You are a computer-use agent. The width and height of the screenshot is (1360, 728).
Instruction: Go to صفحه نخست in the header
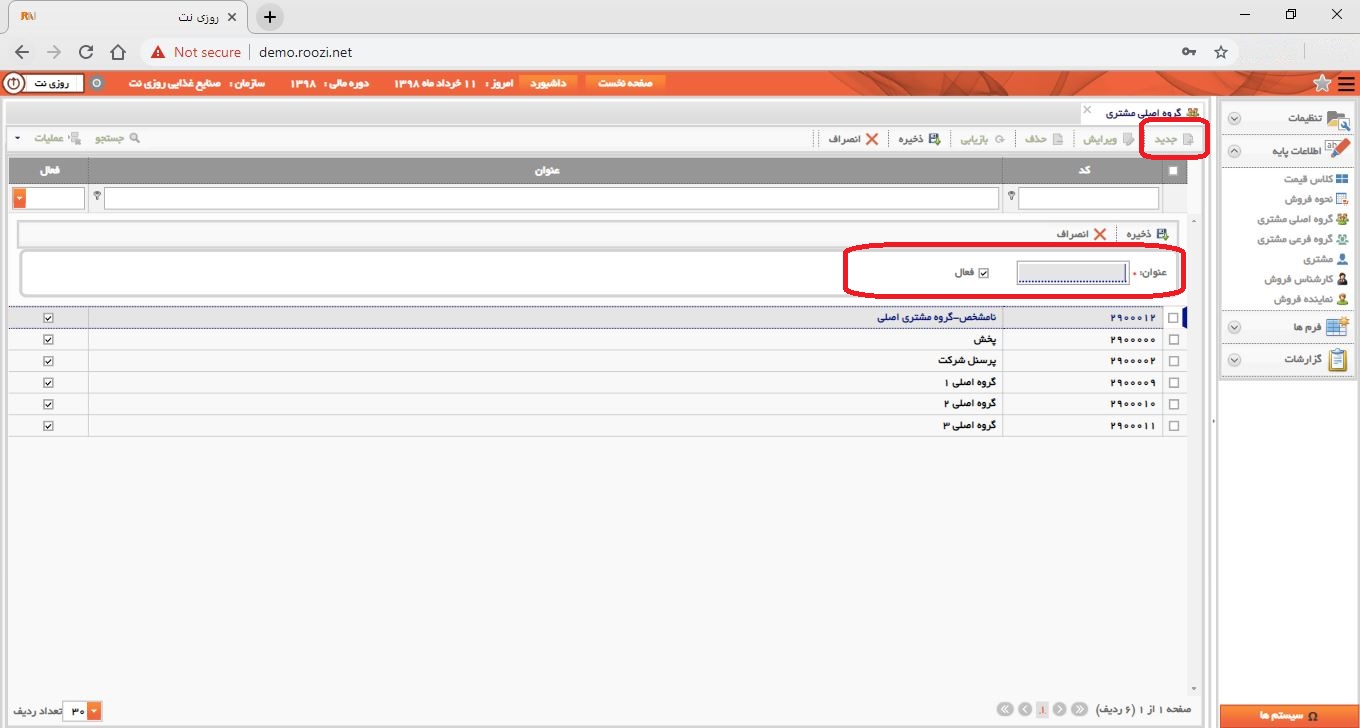pos(625,83)
